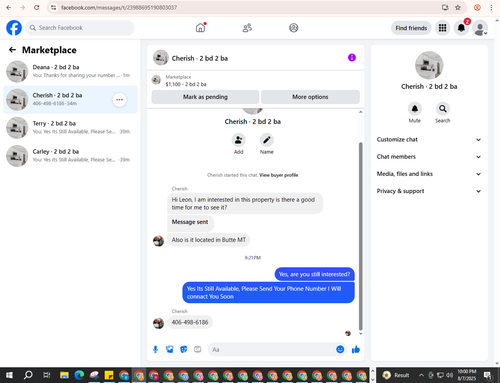
Task: Navigate browser back arrow
Action: point(9,7)
